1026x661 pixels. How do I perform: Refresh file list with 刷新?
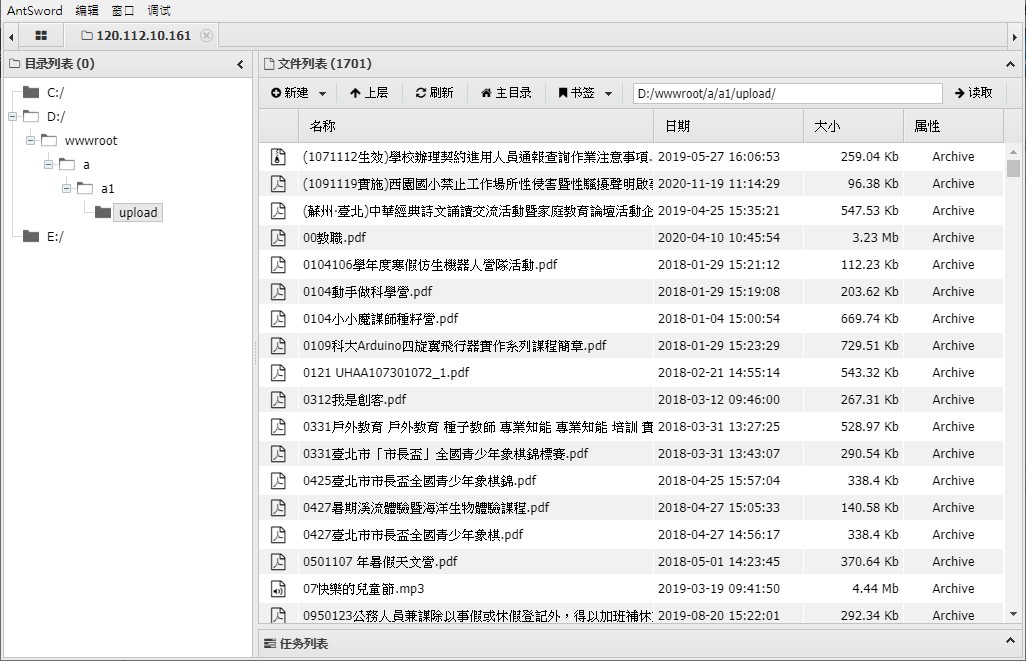pyautogui.click(x=434, y=93)
